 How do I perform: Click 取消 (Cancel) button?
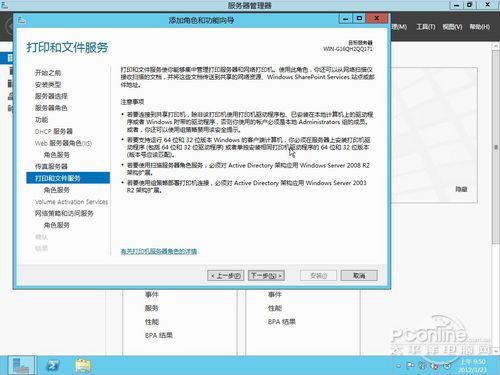[x=359, y=276]
